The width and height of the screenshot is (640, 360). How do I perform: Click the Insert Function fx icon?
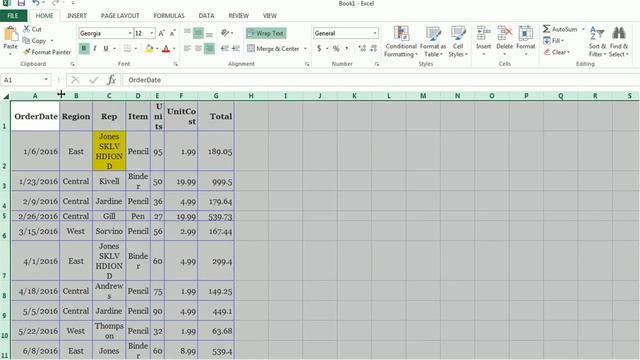coord(111,80)
